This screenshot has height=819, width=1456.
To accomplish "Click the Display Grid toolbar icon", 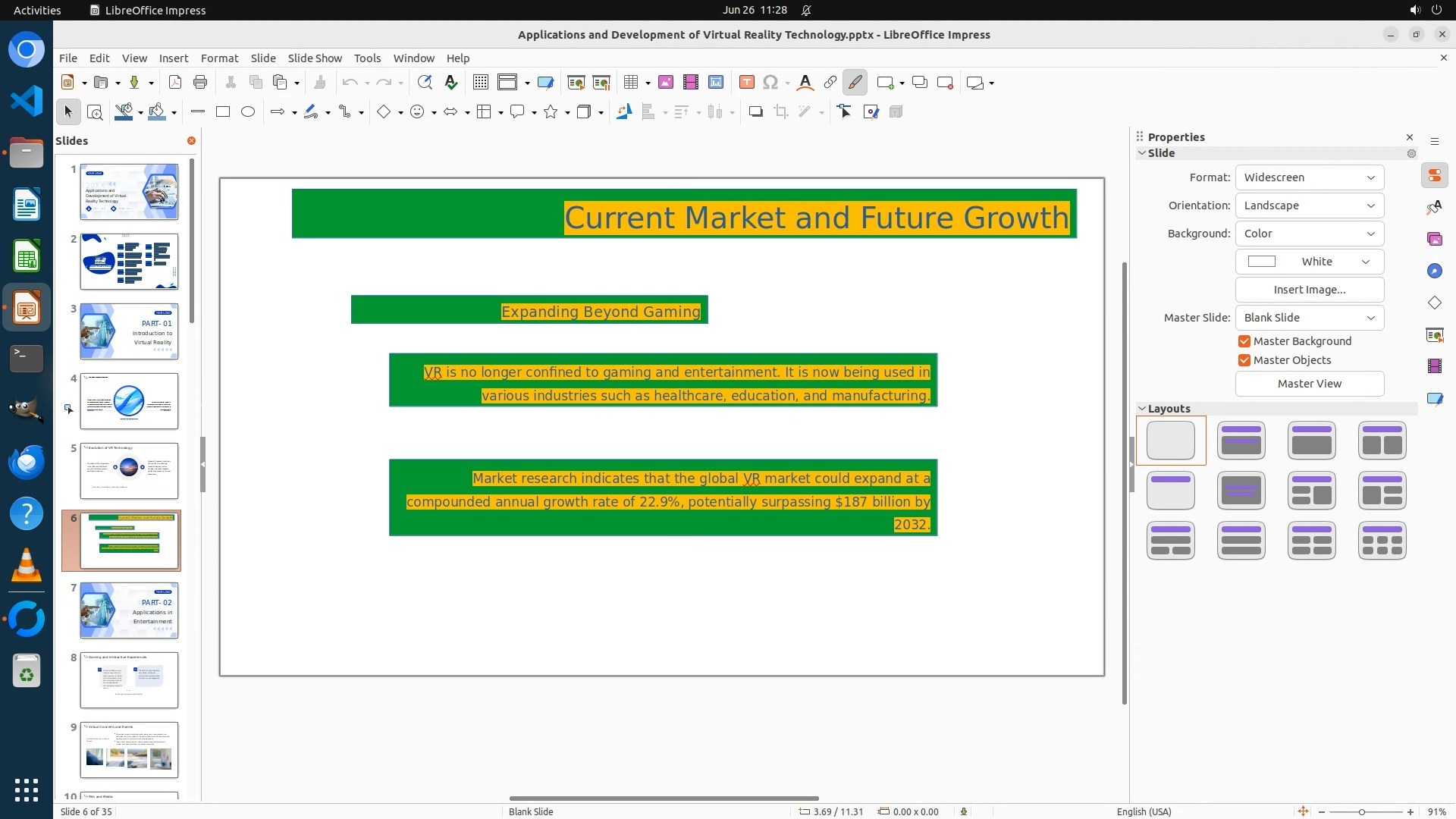I will pos(480,83).
